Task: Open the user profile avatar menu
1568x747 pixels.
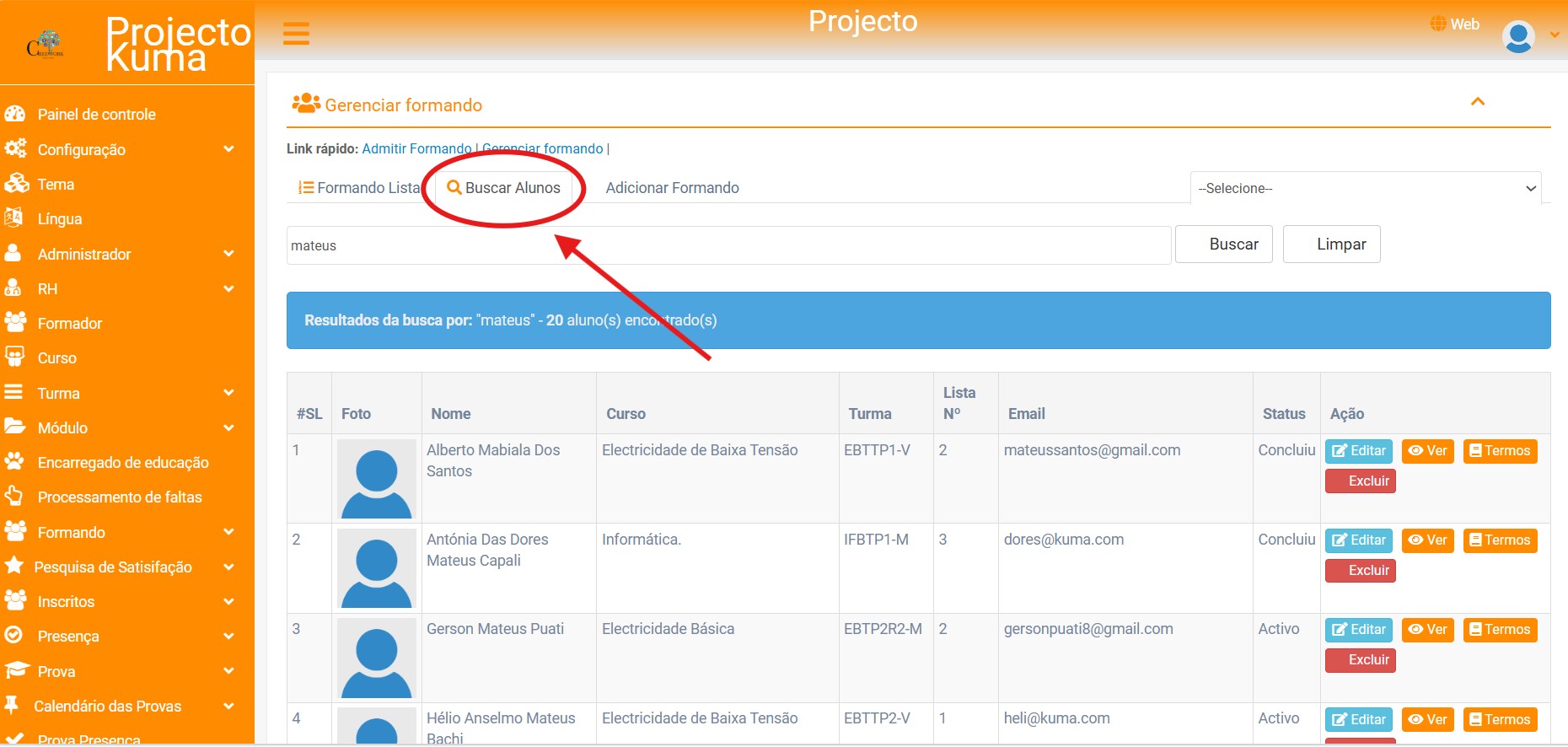Action: [1518, 36]
